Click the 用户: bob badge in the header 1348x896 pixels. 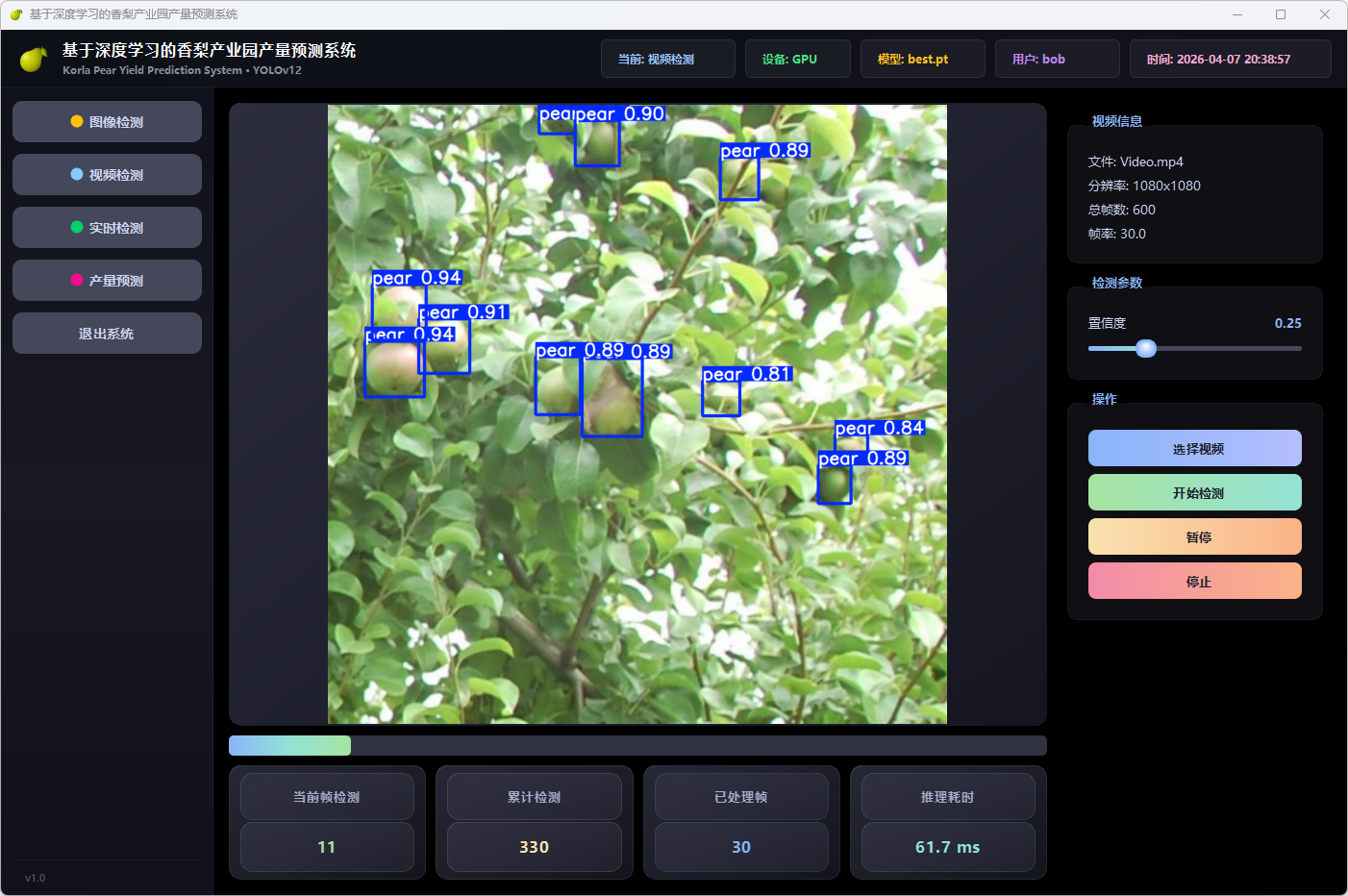coord(1057,60)
